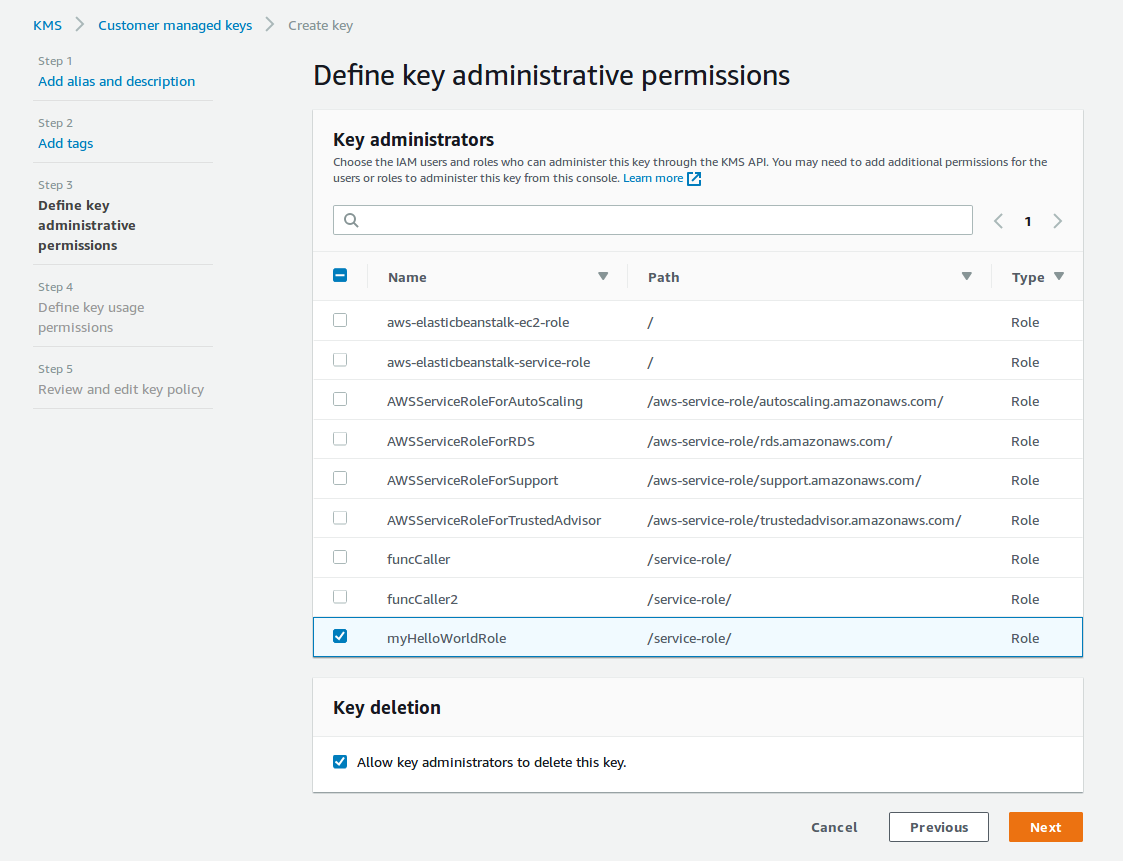Toggle the select-all checkbox in the header
Screen dimensions: 1123x861
point(340,276)
